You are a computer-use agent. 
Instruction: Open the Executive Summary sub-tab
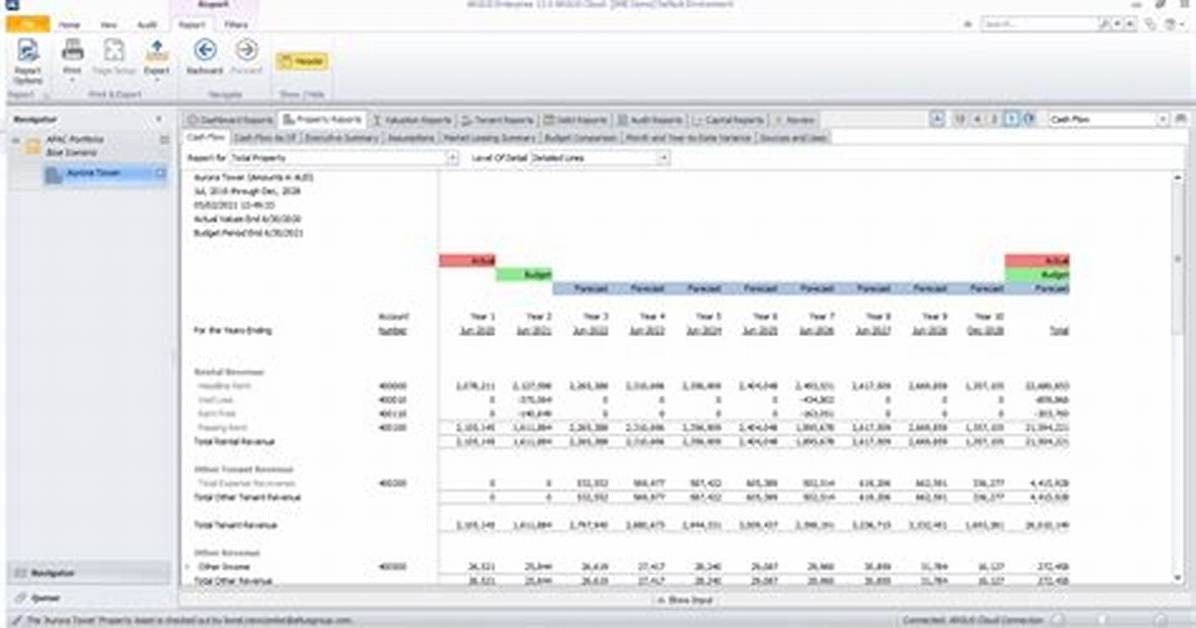342,138
